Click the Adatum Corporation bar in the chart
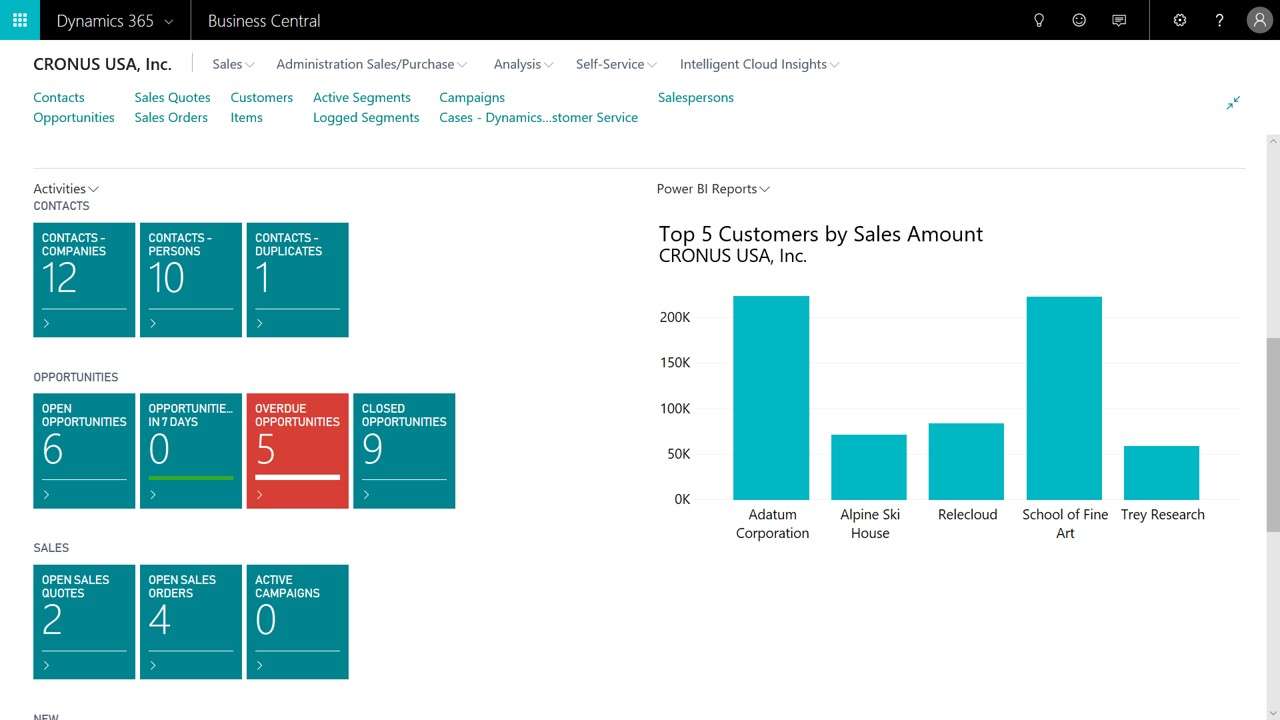Image resolution: width=1280 pixels, height=720 pixels. click(771, 395)
